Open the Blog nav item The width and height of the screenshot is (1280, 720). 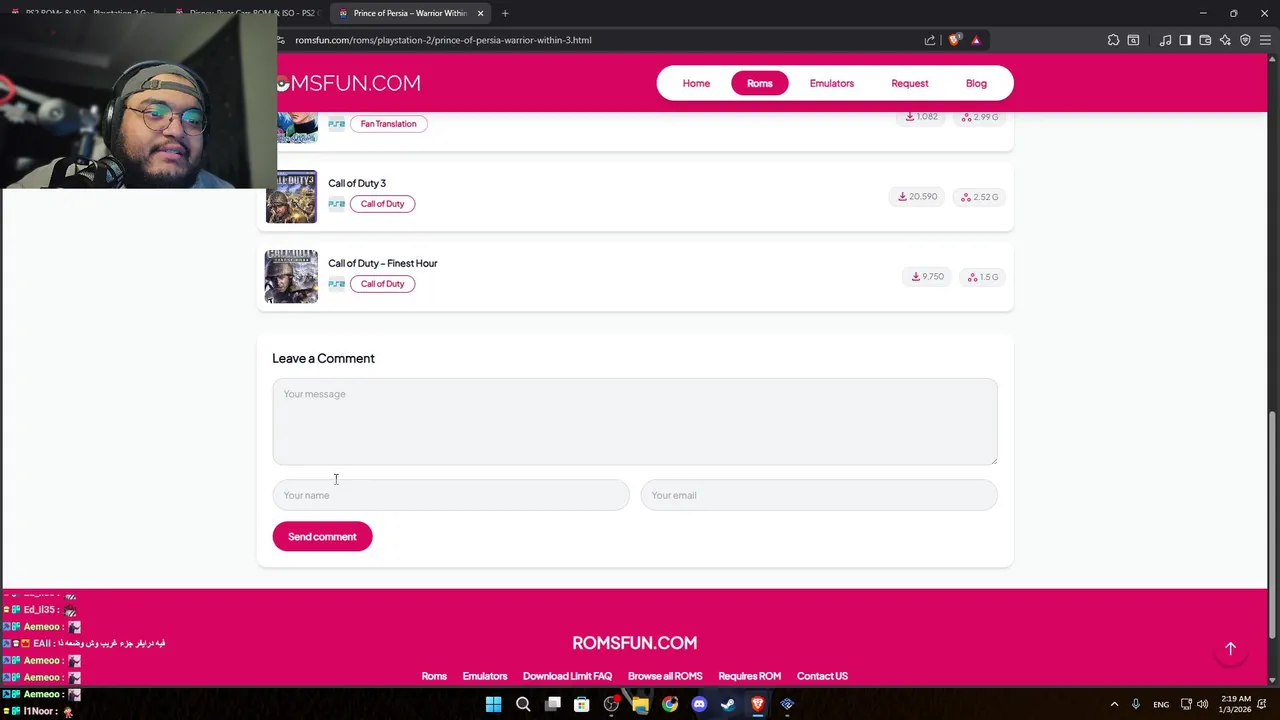click(976, 83)
